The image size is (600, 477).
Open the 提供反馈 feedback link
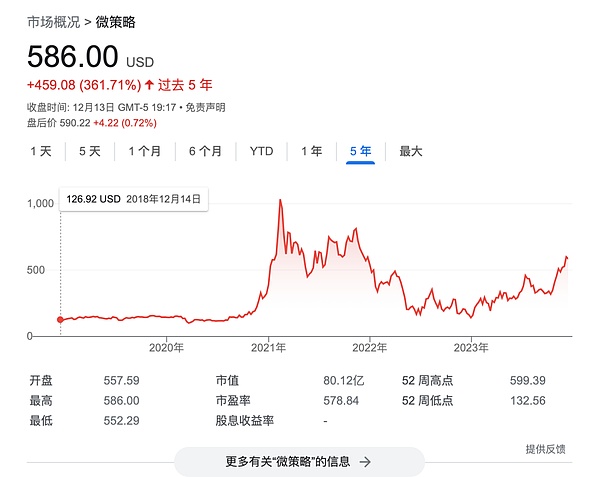click(x=545, y=449)
